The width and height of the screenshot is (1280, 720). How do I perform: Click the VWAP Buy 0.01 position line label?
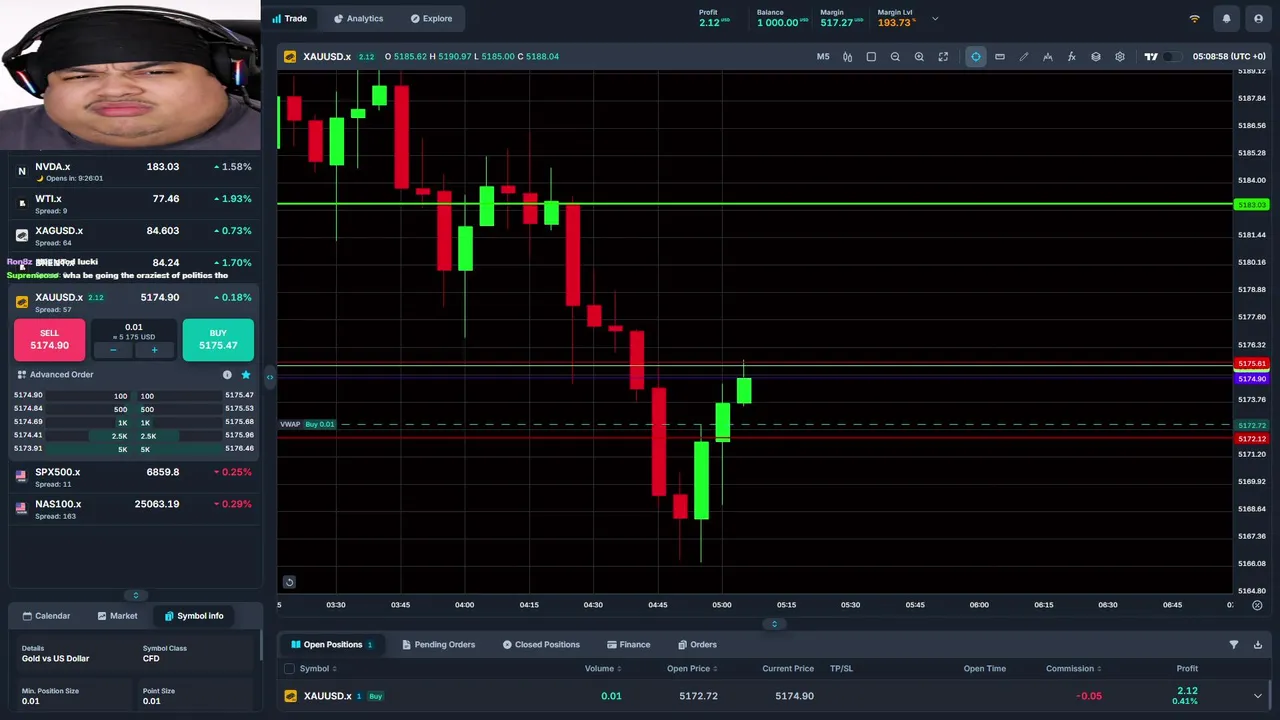point(308,424)
